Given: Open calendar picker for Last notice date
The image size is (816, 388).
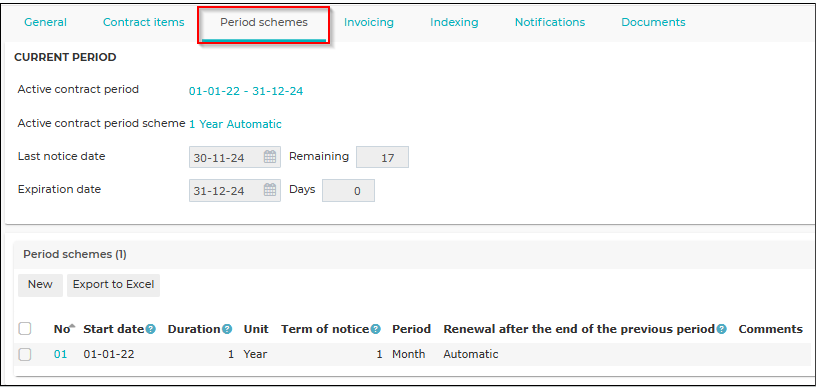Looking at the screenshot, I should (270, 157).
